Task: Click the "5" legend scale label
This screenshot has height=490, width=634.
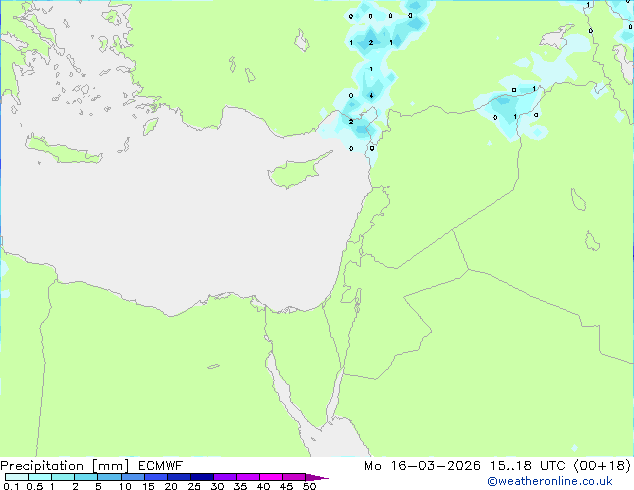Action: pyautogui.click(x=98, y=486)
